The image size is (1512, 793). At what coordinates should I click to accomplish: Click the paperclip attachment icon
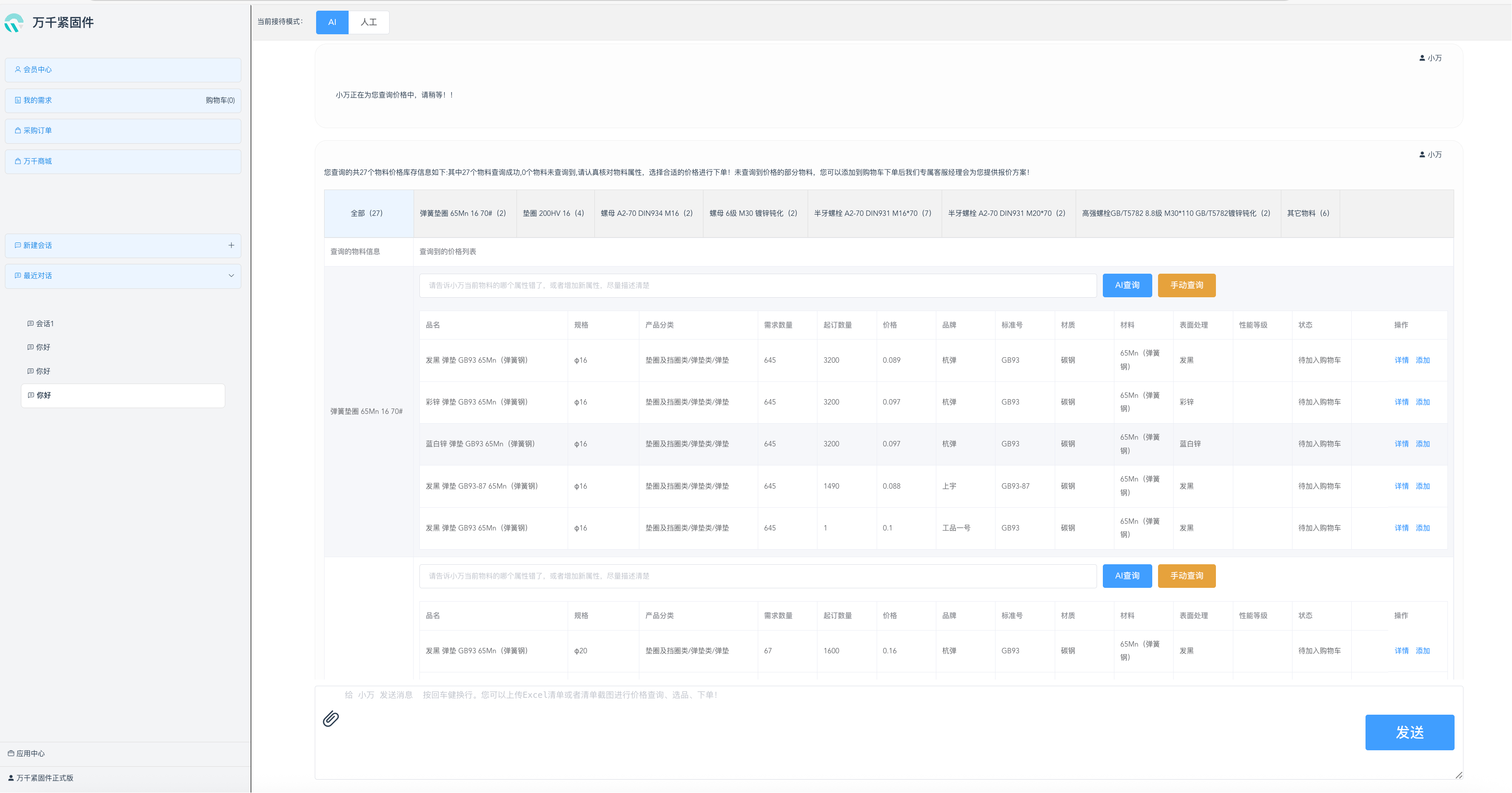330,719
